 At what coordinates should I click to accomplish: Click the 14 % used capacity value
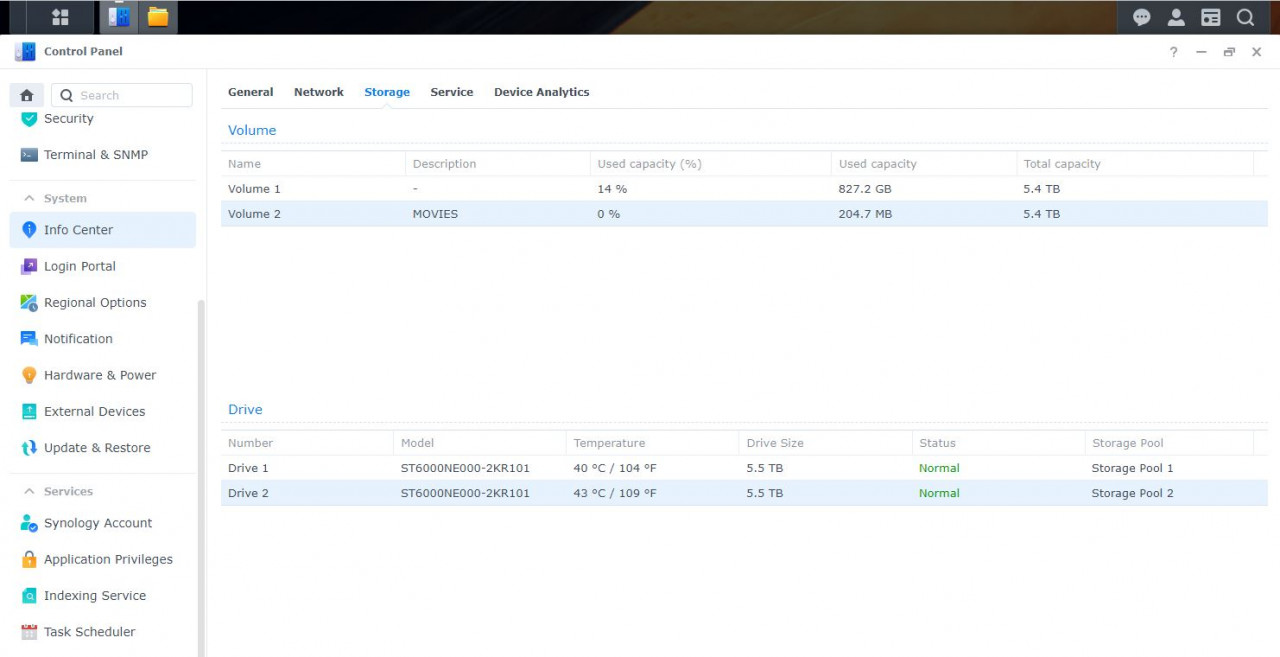612,189
